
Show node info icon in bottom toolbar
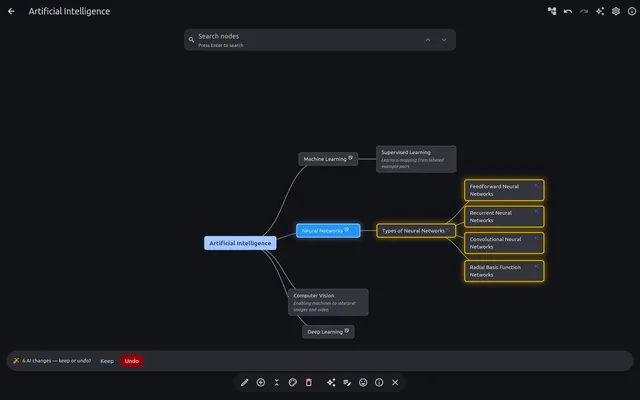click(x=379, y=382)
